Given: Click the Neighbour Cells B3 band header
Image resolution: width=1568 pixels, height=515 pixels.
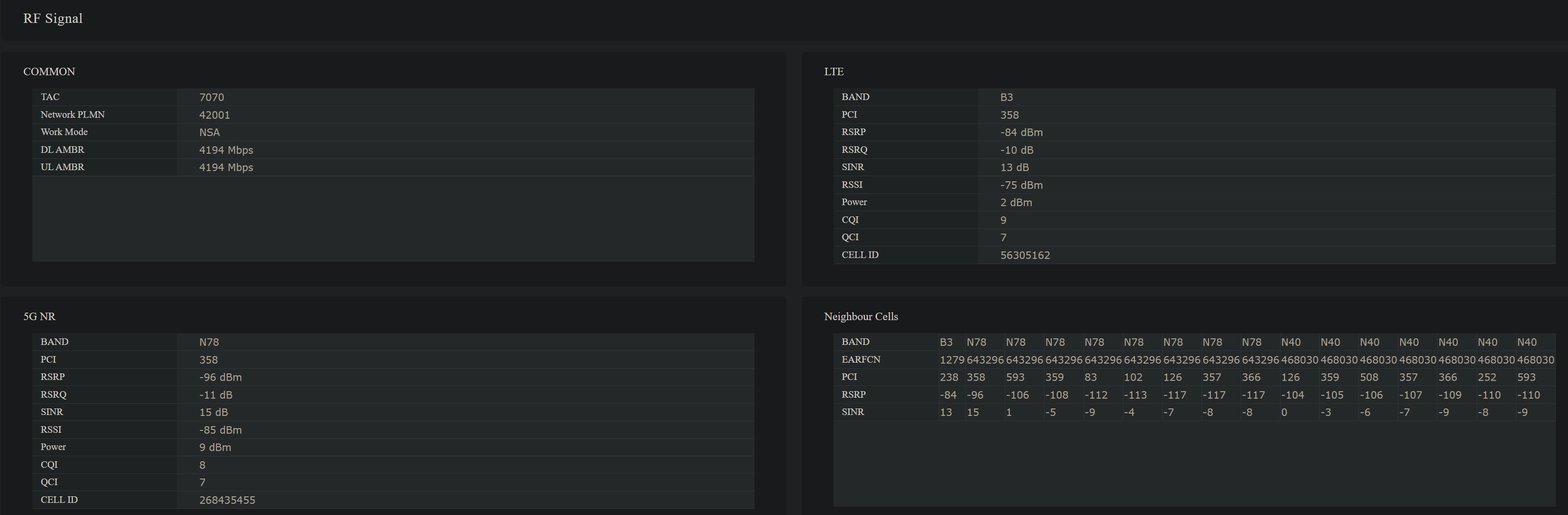Looking at the screenshot, I should [946, 342].
